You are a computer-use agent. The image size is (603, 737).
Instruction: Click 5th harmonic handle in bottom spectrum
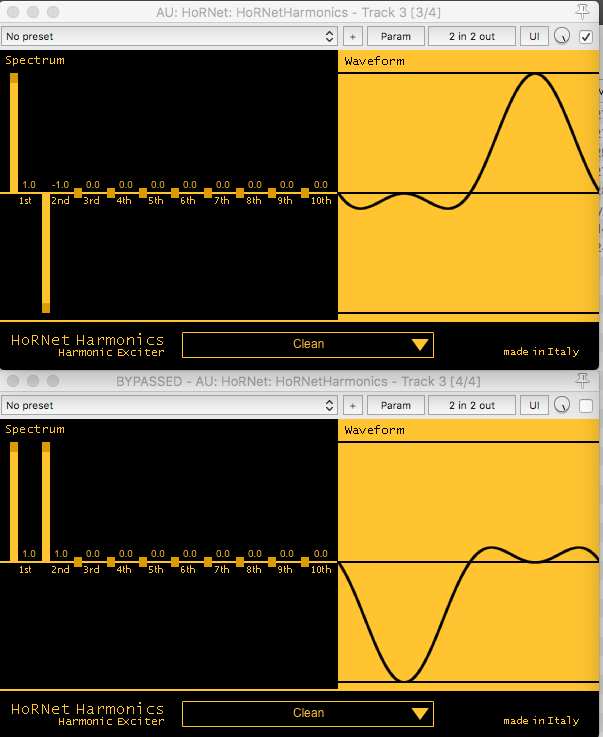(143, 562)
